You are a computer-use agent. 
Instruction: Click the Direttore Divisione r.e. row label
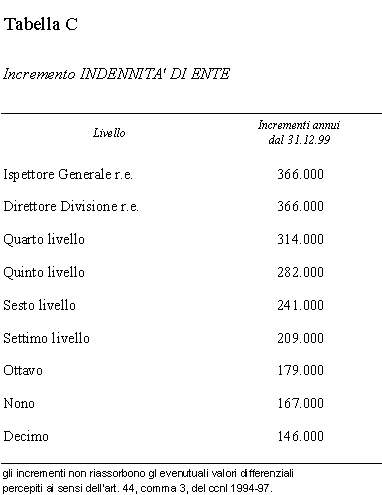click(x=71, y=206)
